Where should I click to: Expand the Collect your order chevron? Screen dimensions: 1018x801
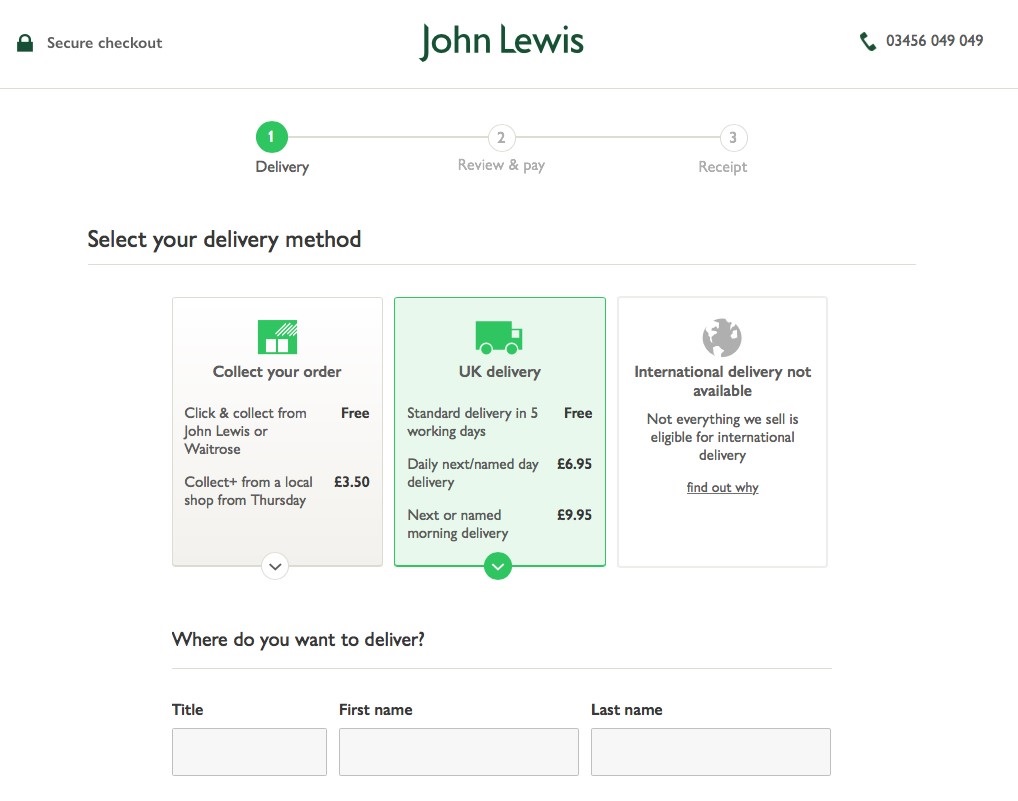point(275,566)
